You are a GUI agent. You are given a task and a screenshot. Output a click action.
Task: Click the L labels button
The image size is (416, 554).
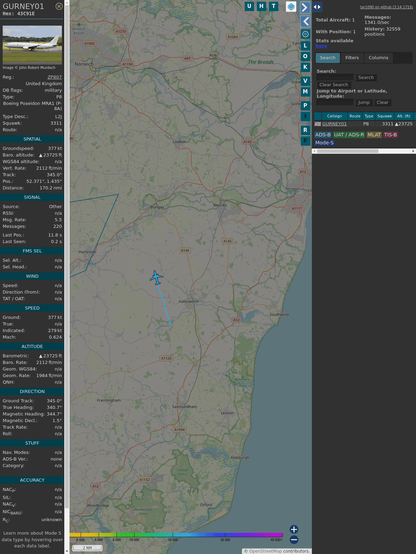point(305,46)
